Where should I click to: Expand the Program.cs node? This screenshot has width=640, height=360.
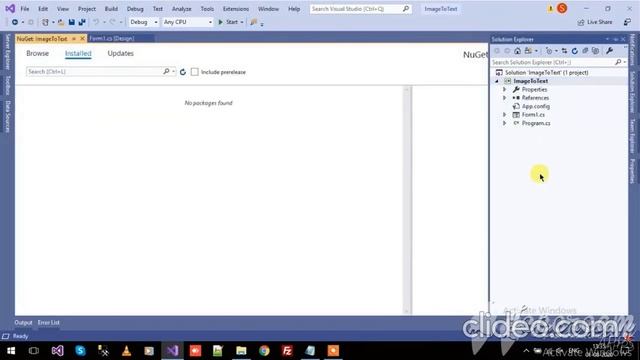pyautogui.click(x=504, y=123)
